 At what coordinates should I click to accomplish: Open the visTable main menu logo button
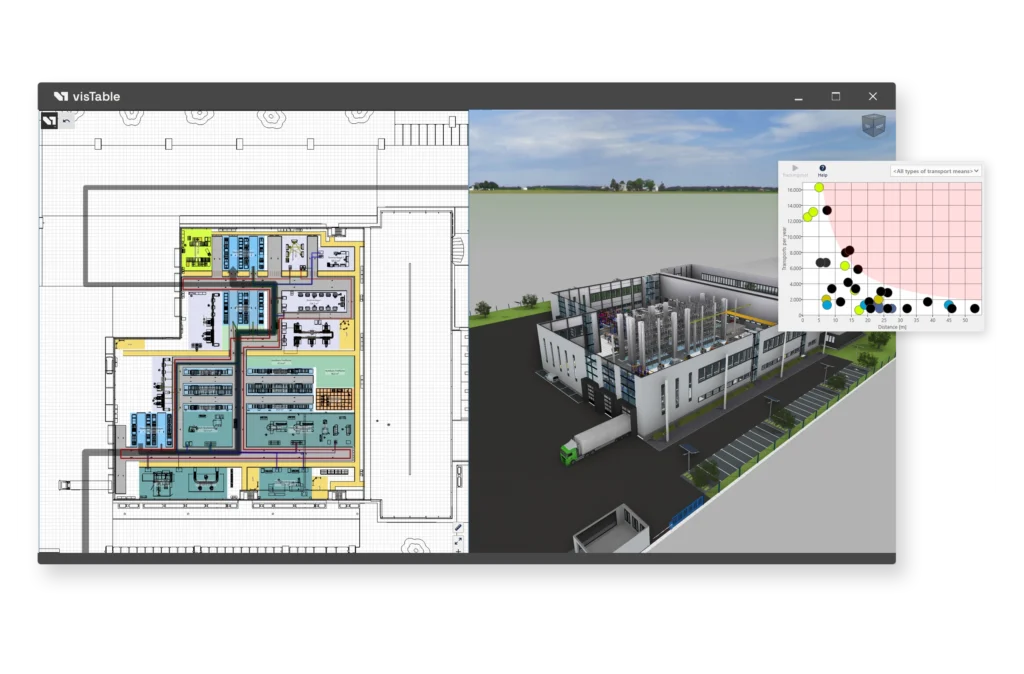(50, 121)
